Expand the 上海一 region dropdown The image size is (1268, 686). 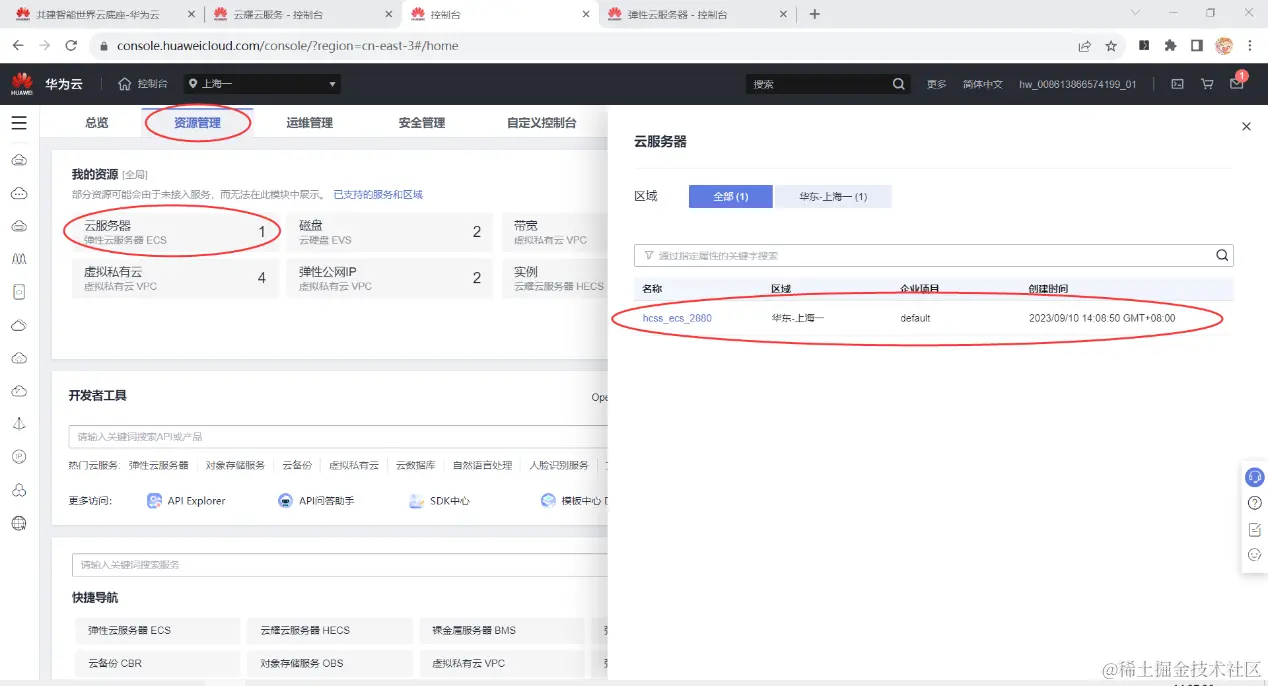263,84
